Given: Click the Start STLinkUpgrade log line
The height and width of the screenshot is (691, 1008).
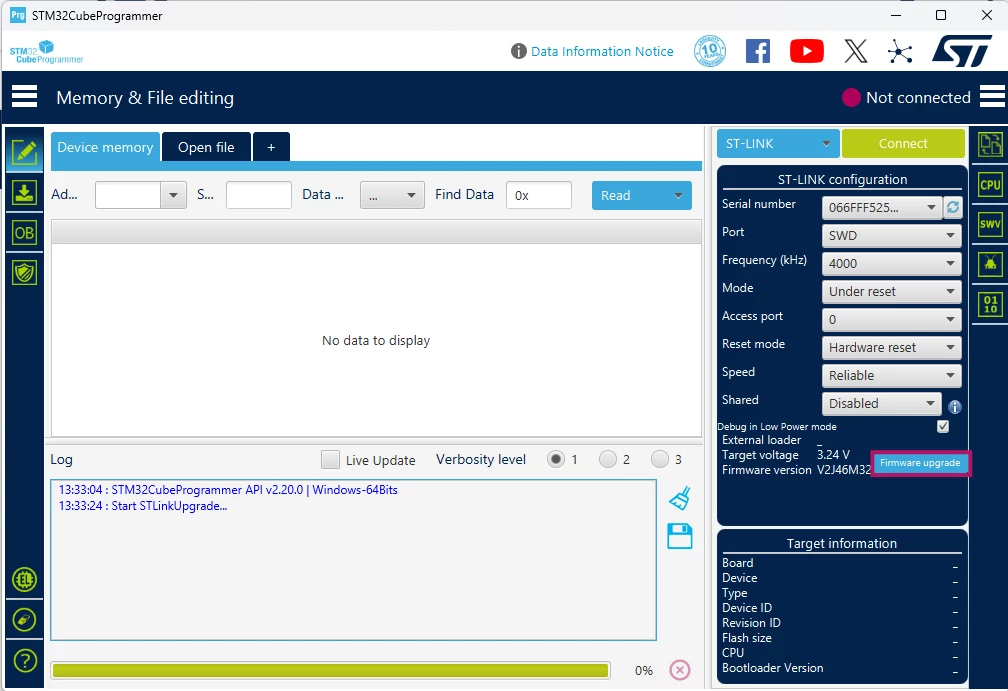Looking at the screenshot, I should pyautogui.click(x=143, y=506).
